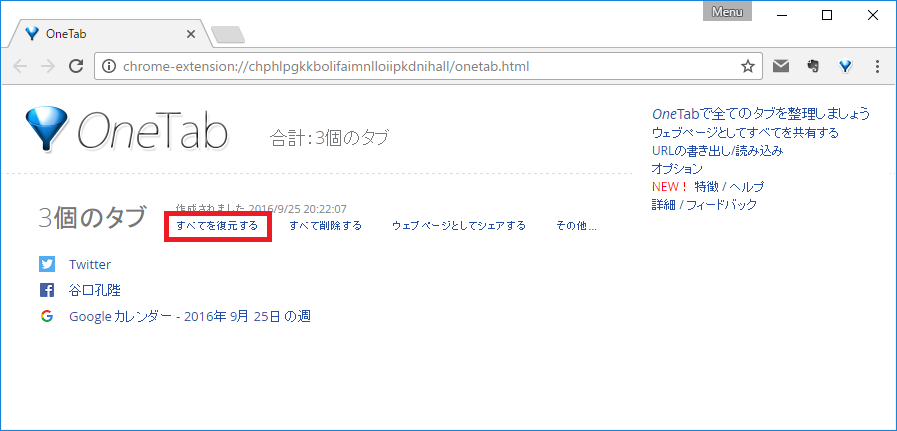
Task: Click the Evernote elephant extension icon
Action: [x=813, y=67]
